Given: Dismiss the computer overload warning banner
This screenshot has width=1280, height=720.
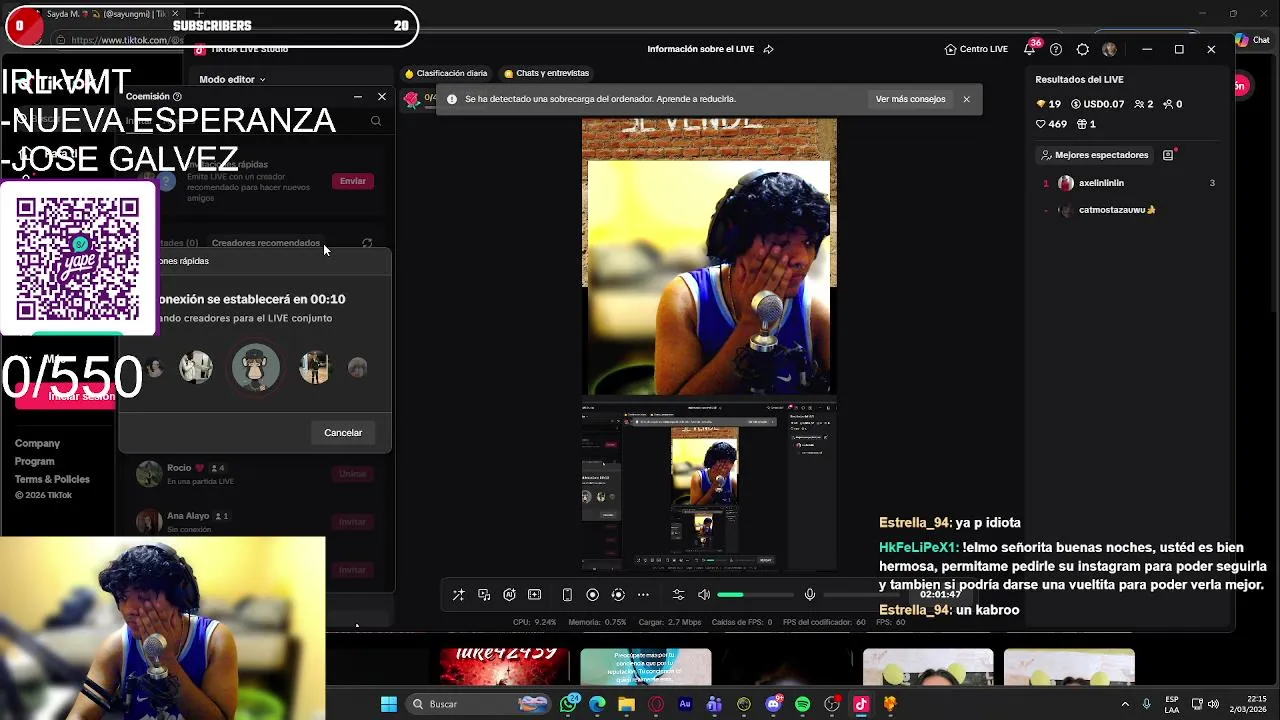Looking at the screenshot, I should coord(966,99).
